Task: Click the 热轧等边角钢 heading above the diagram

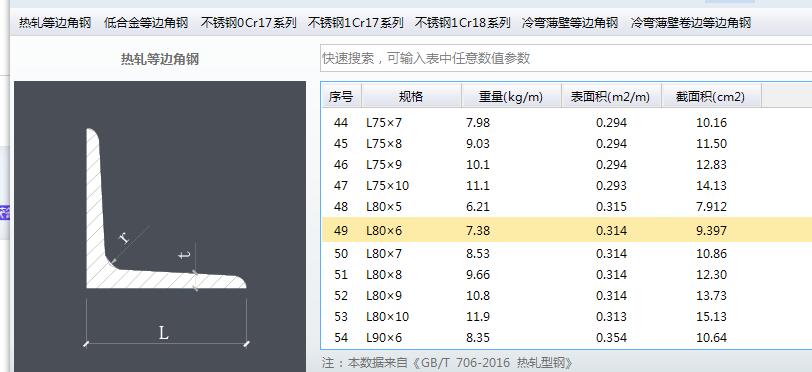Action: tap(160, 59)
